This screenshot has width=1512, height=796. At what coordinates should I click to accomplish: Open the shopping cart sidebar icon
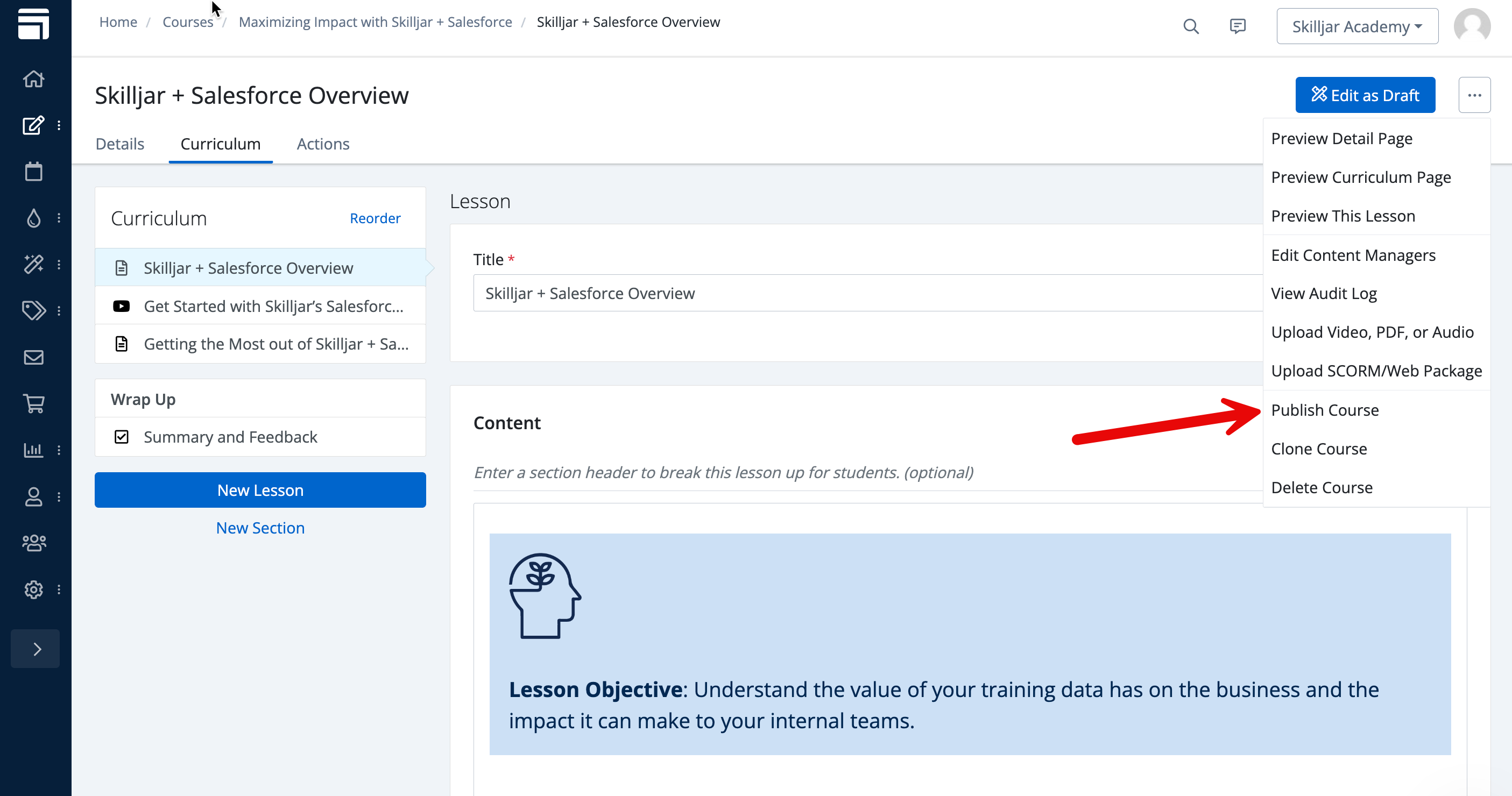click(33, 403)
